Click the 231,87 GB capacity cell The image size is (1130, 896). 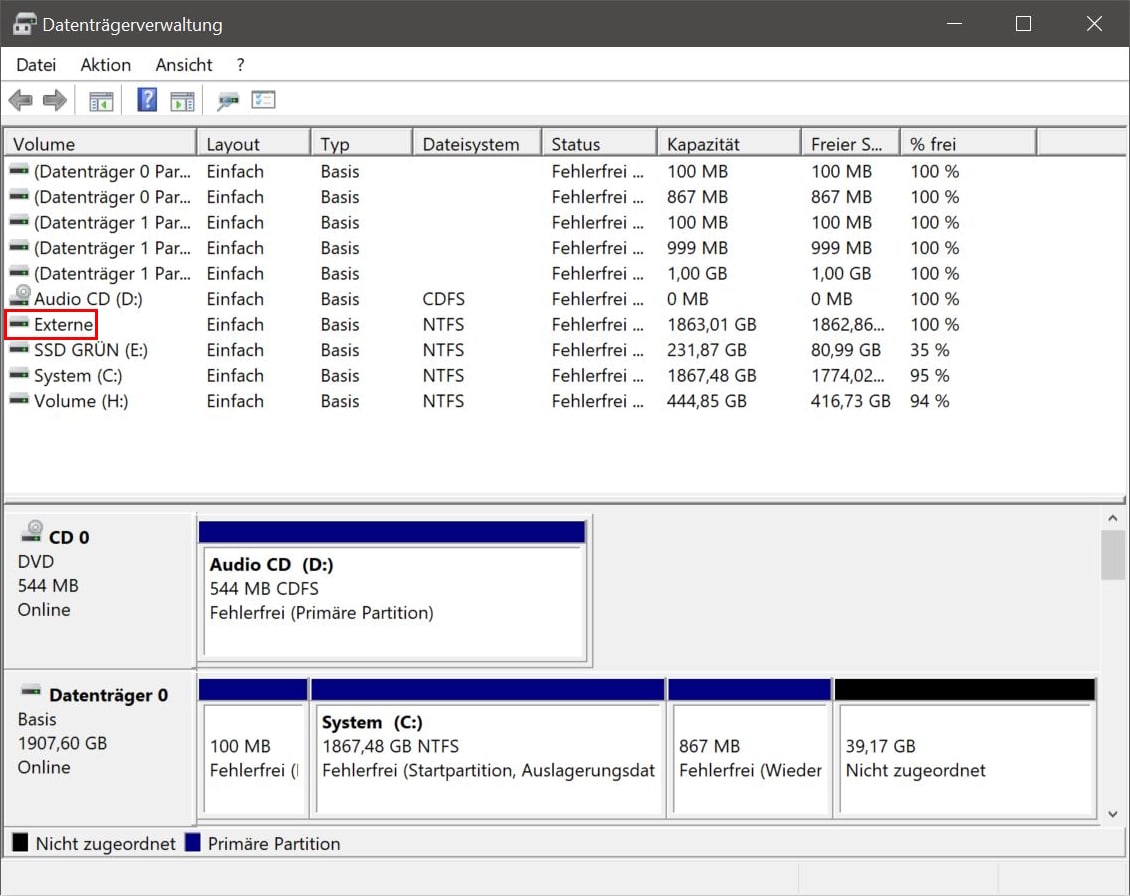(706, 350)
